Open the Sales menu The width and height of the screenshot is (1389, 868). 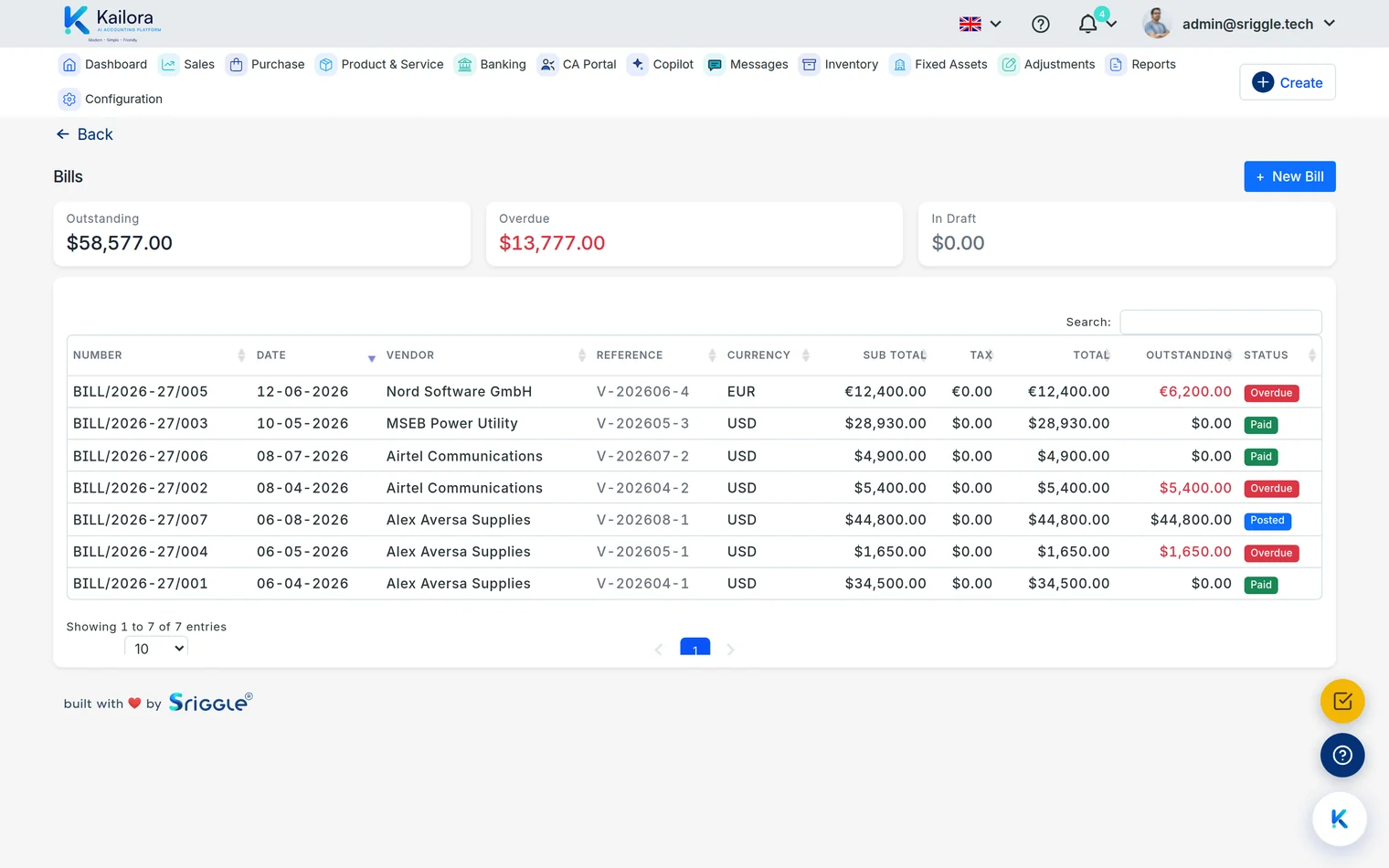click(x=187, y=64)
